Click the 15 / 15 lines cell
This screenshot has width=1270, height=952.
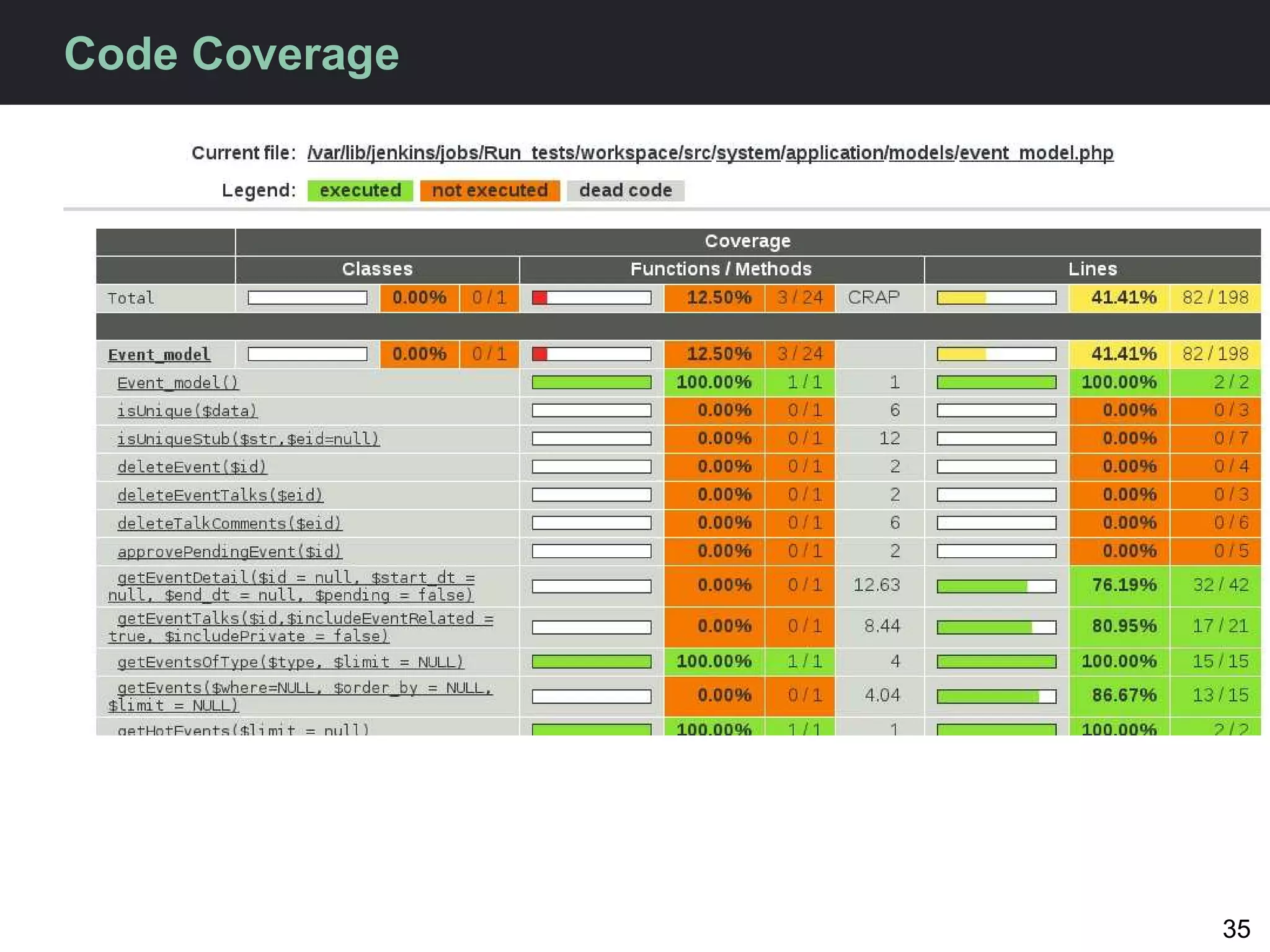tap(1215, 661)
